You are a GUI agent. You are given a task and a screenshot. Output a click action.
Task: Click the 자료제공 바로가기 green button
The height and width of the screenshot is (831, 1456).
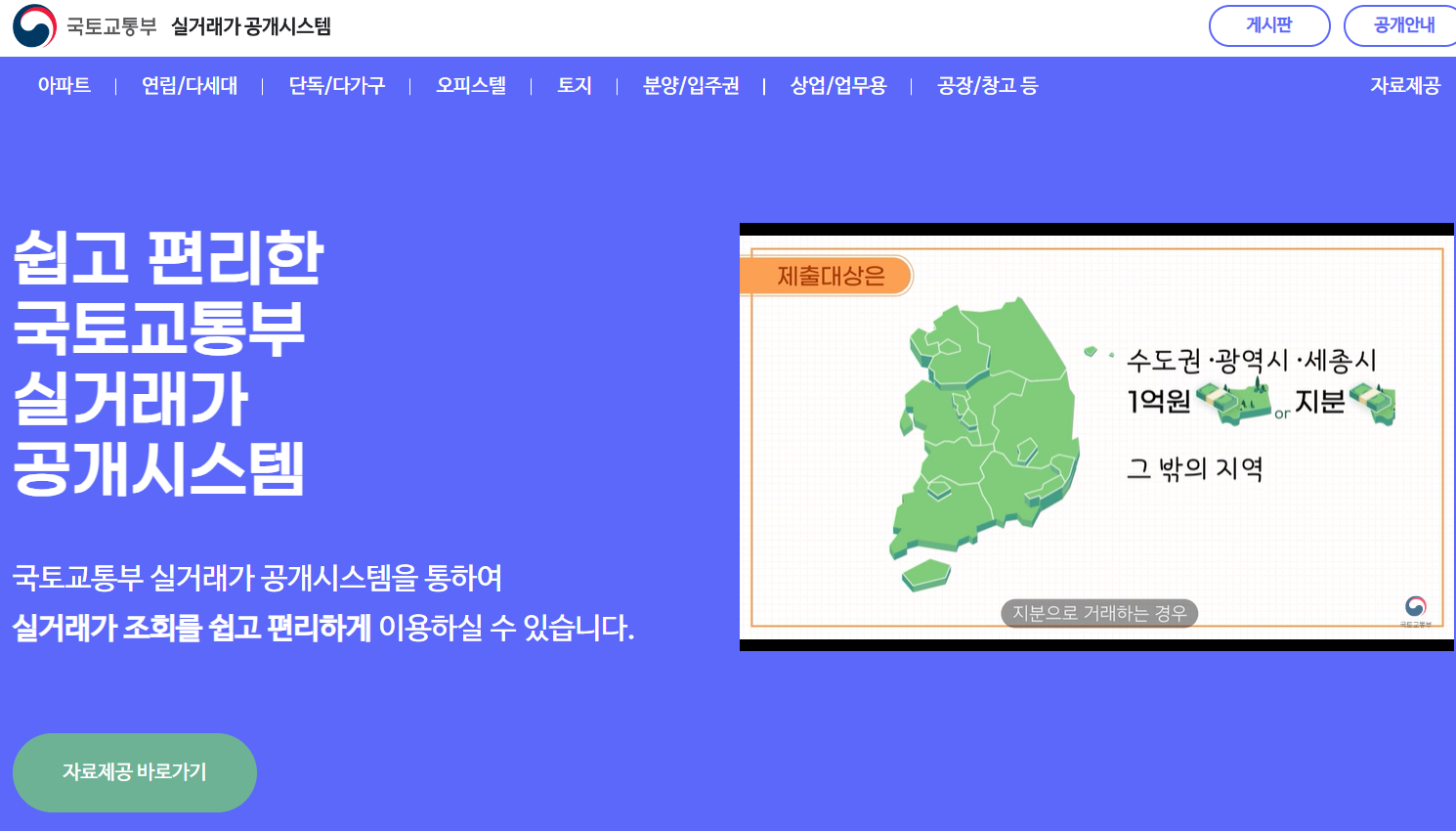[135, 772]
